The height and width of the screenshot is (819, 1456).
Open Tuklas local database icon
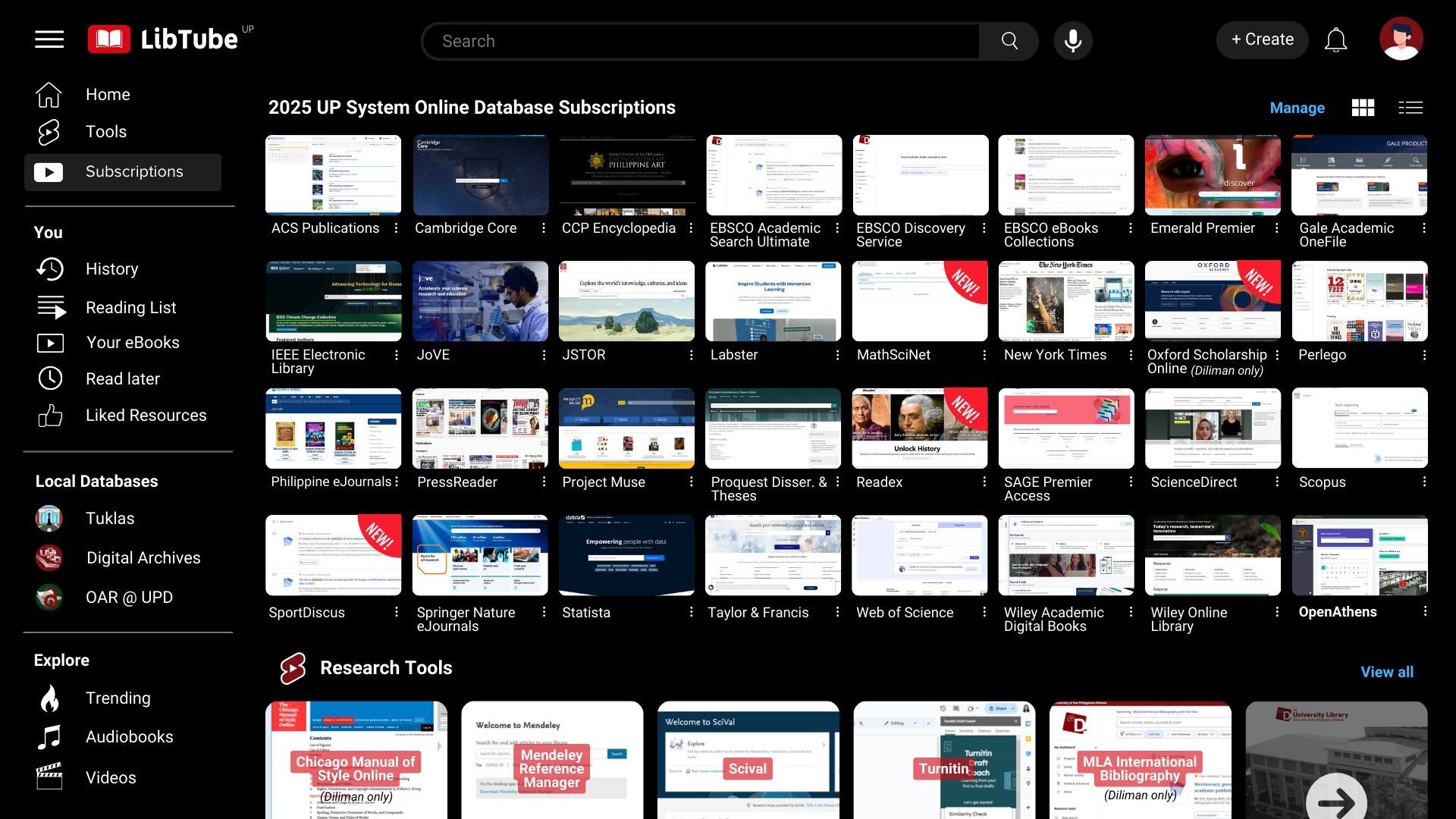(49, 519)
